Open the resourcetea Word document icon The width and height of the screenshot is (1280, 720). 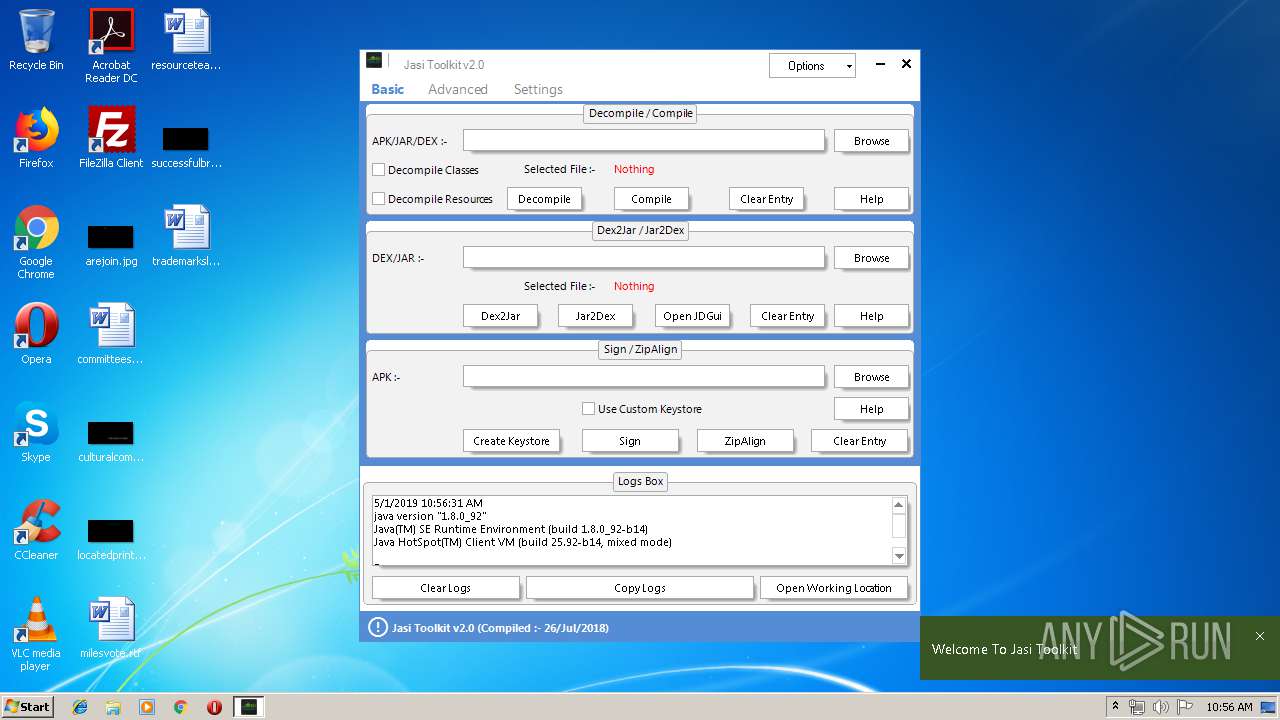pos(186,40)
